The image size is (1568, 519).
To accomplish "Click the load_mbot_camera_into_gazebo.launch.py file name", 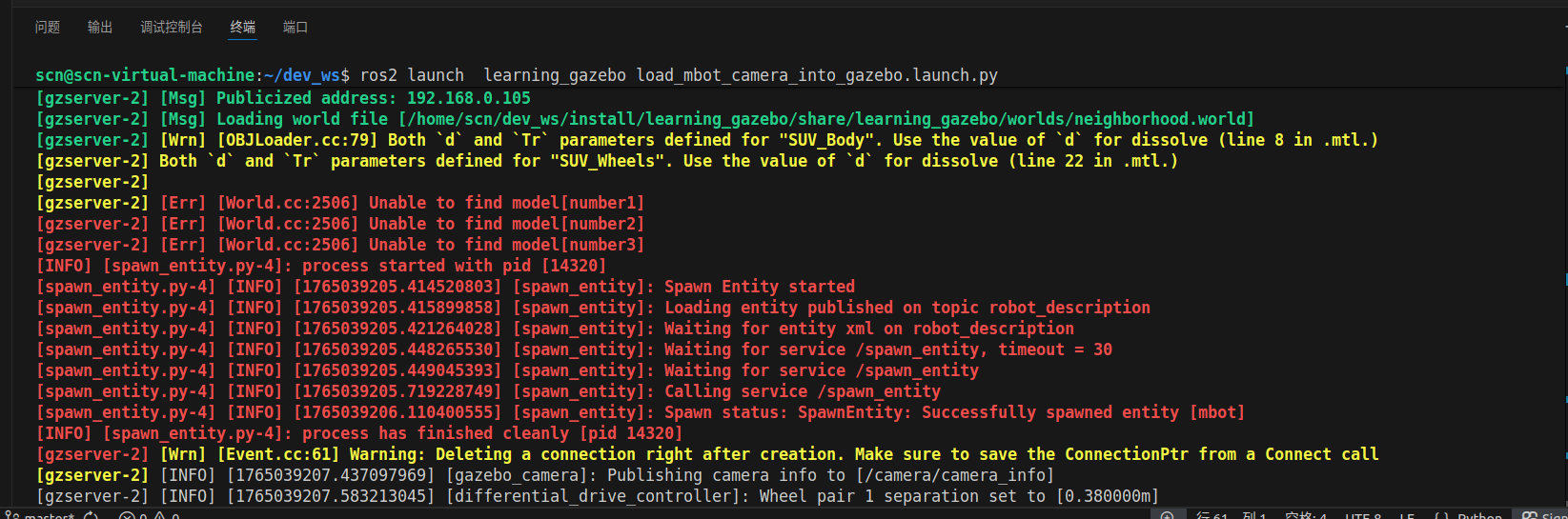I will coord(817,75).
